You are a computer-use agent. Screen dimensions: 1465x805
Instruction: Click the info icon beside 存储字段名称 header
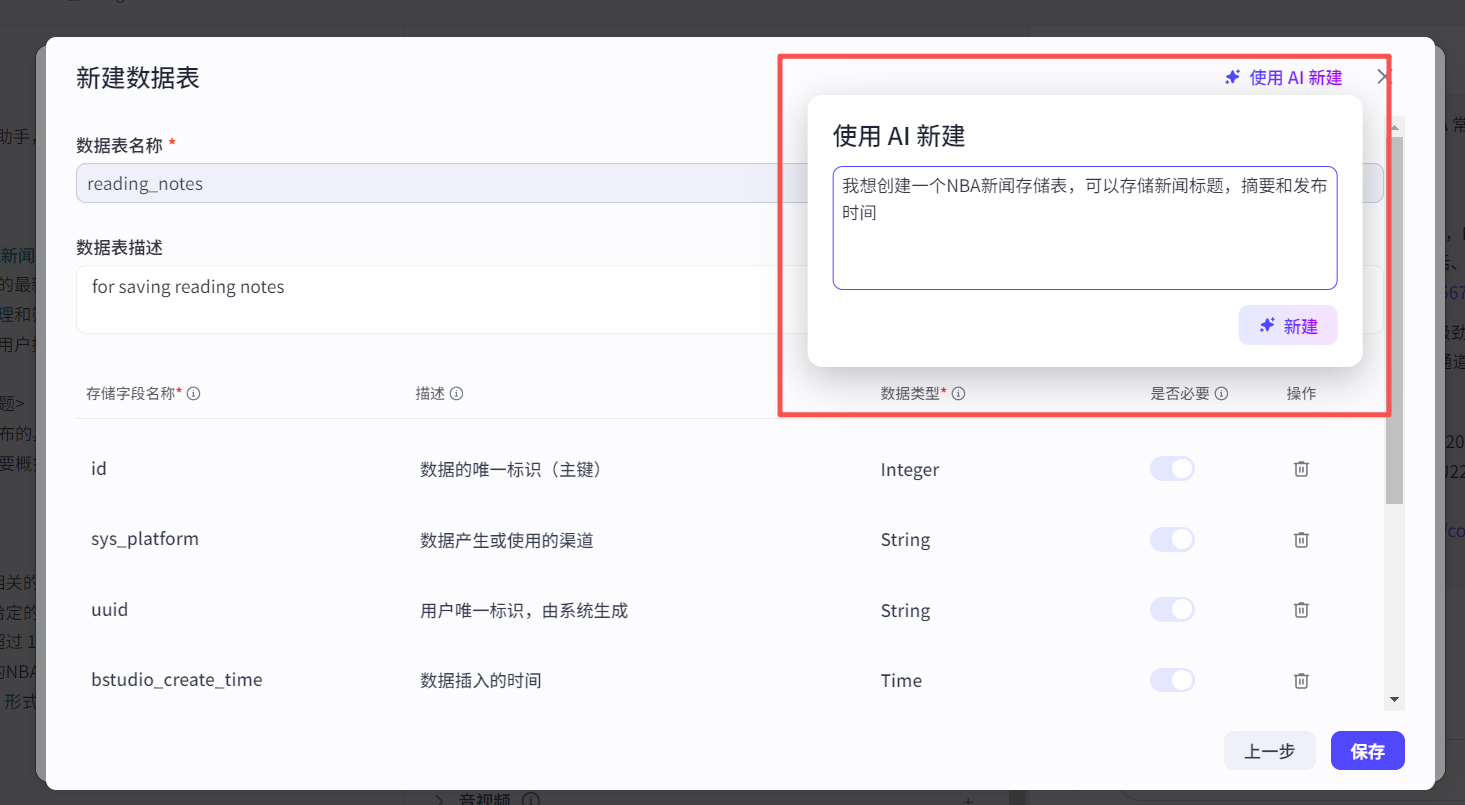194,393
